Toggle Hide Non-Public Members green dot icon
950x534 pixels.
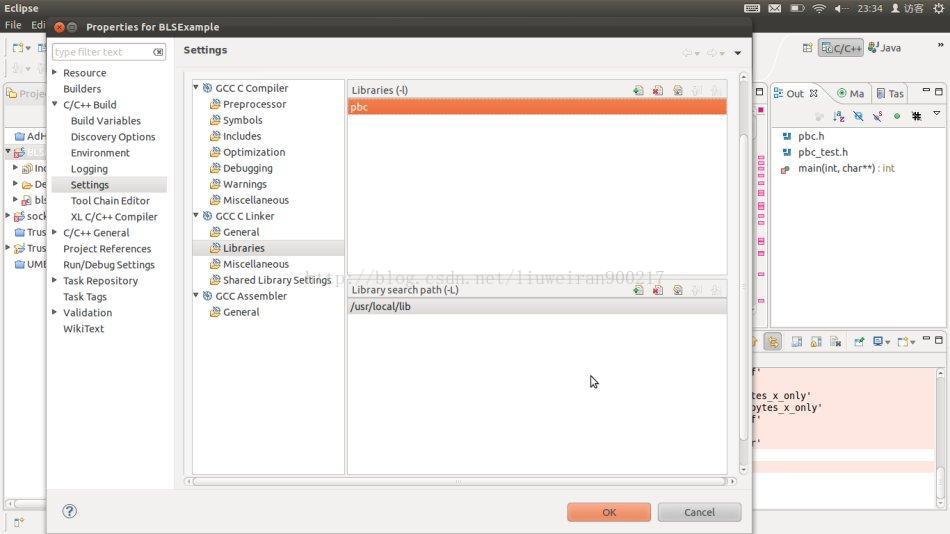pyautogui.click(x=897, y=116)
